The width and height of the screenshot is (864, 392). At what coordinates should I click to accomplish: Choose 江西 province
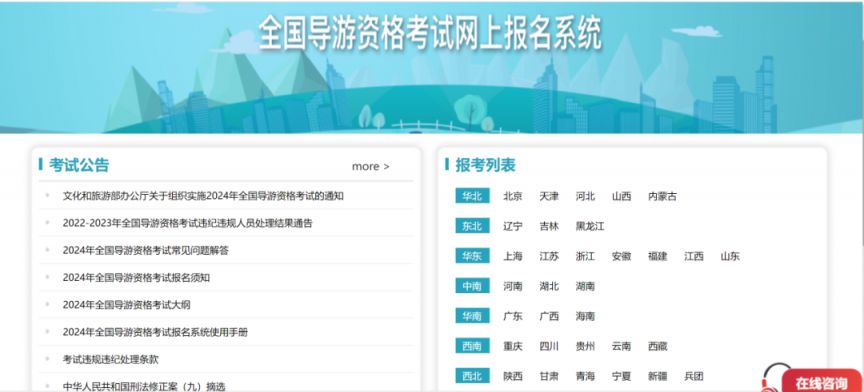pos(694,256)
